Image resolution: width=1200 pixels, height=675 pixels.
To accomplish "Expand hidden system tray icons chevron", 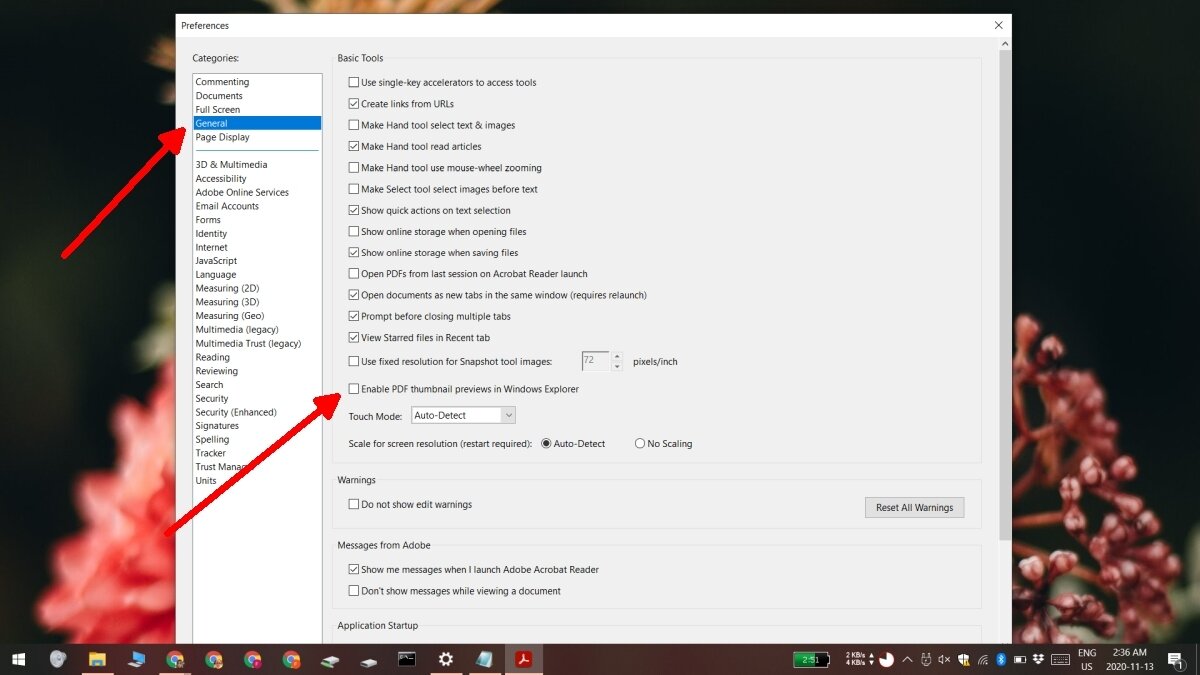I will click(x=908, y=659).
